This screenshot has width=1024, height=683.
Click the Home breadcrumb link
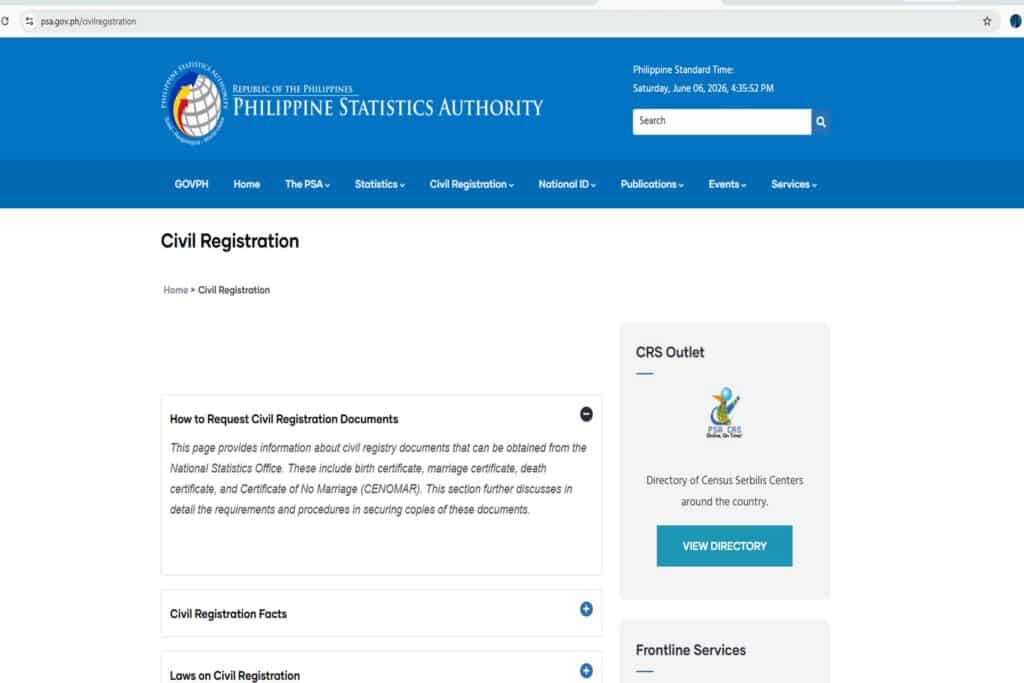pyautogui.click(x=175, y=290)
